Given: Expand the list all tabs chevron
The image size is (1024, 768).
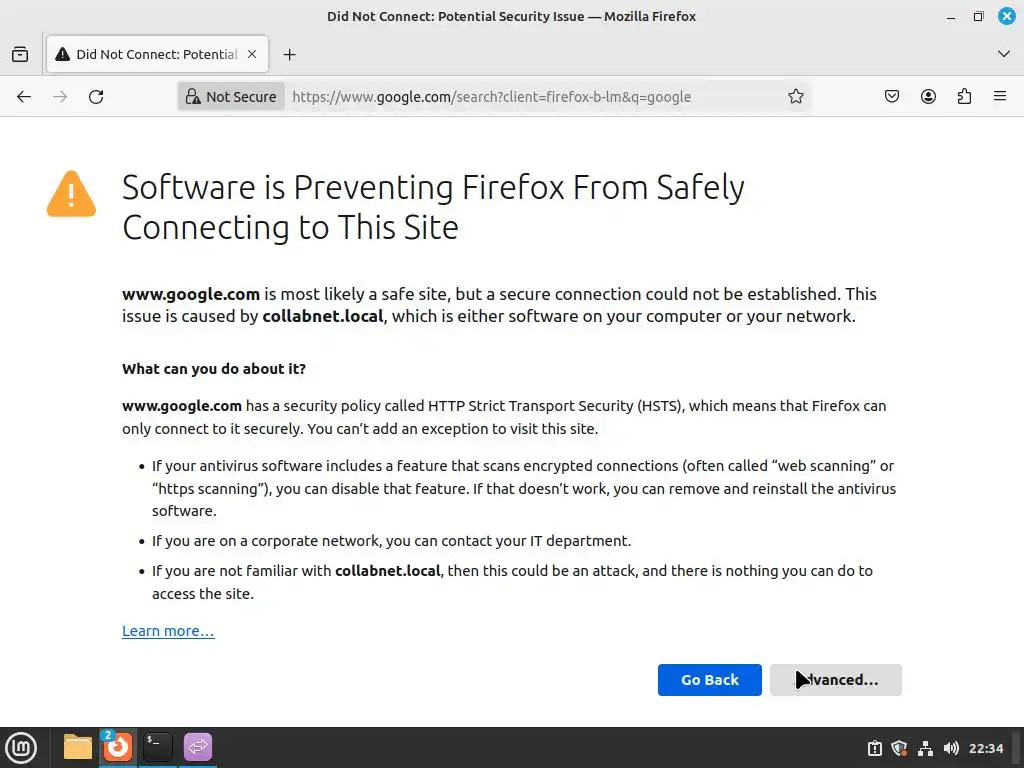Looking at the screenshot, I should tap(1004, 53).
